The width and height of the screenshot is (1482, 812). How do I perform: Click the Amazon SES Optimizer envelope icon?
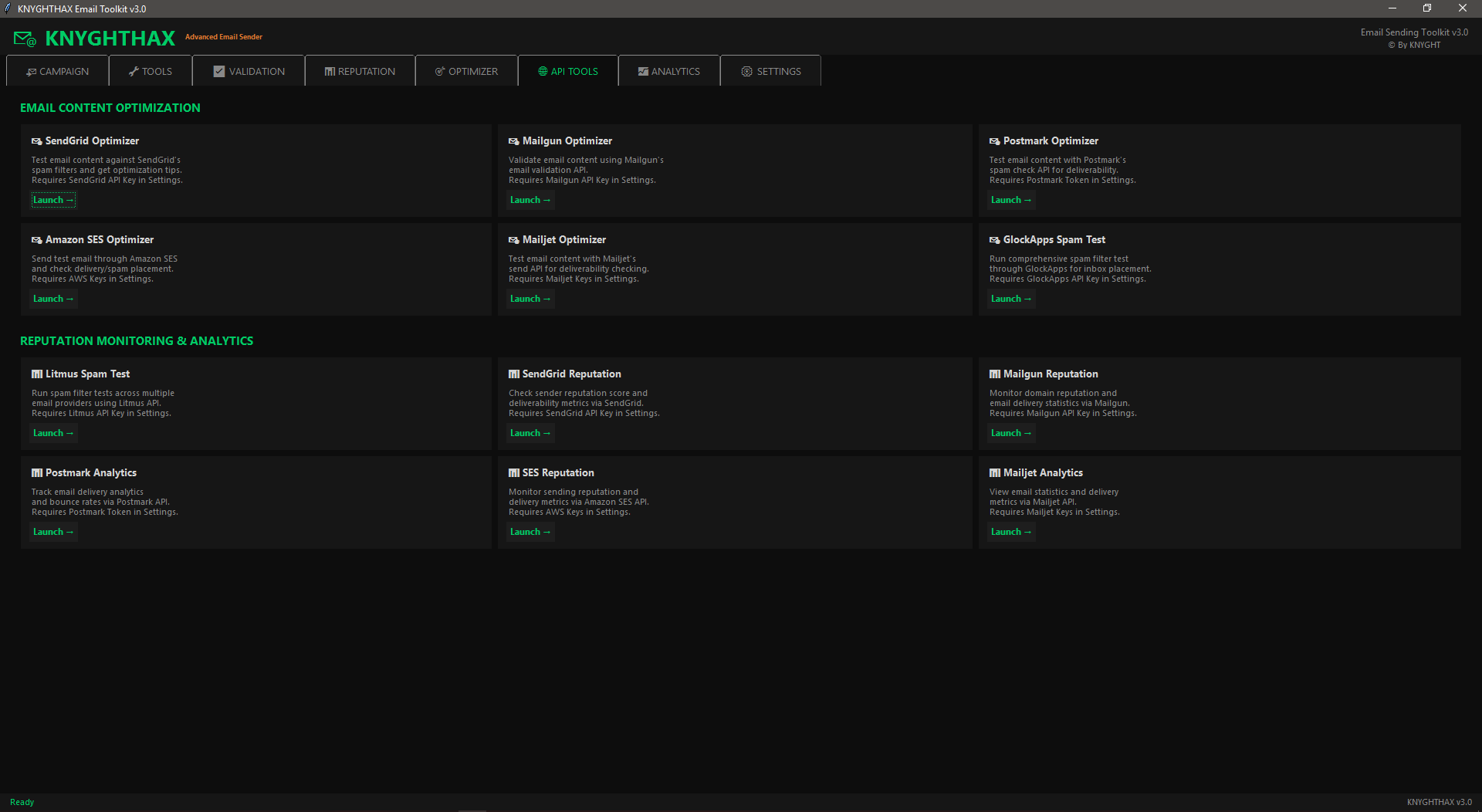point(37,240)
